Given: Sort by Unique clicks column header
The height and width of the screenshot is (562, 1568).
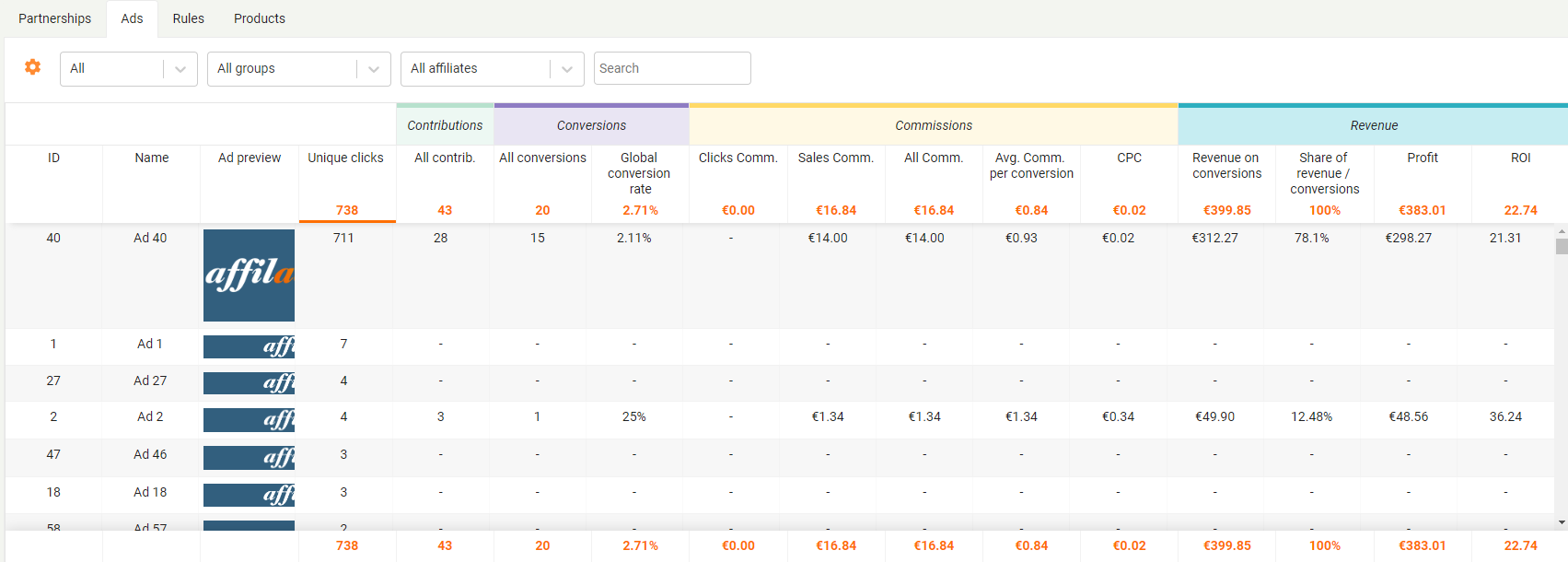Looking at the screenshot, I should coord(346,158).
